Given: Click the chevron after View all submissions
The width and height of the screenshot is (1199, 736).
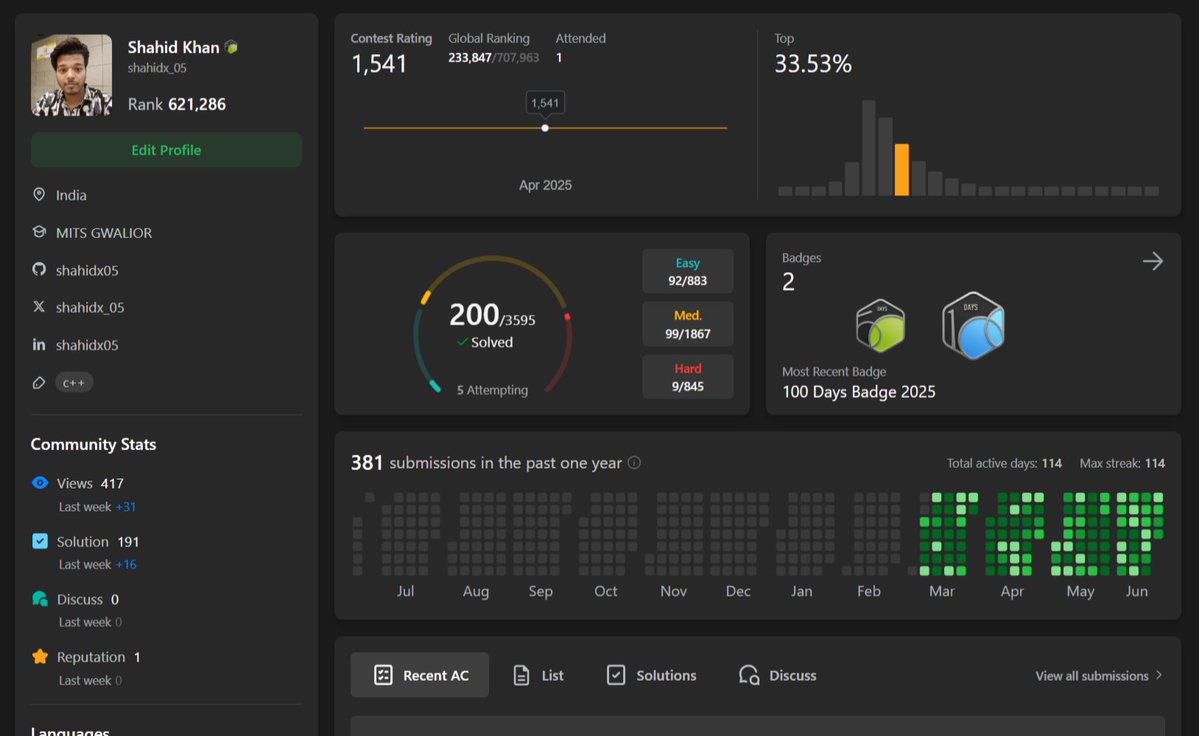Looking at the screenshot, I should [1158, 675].
